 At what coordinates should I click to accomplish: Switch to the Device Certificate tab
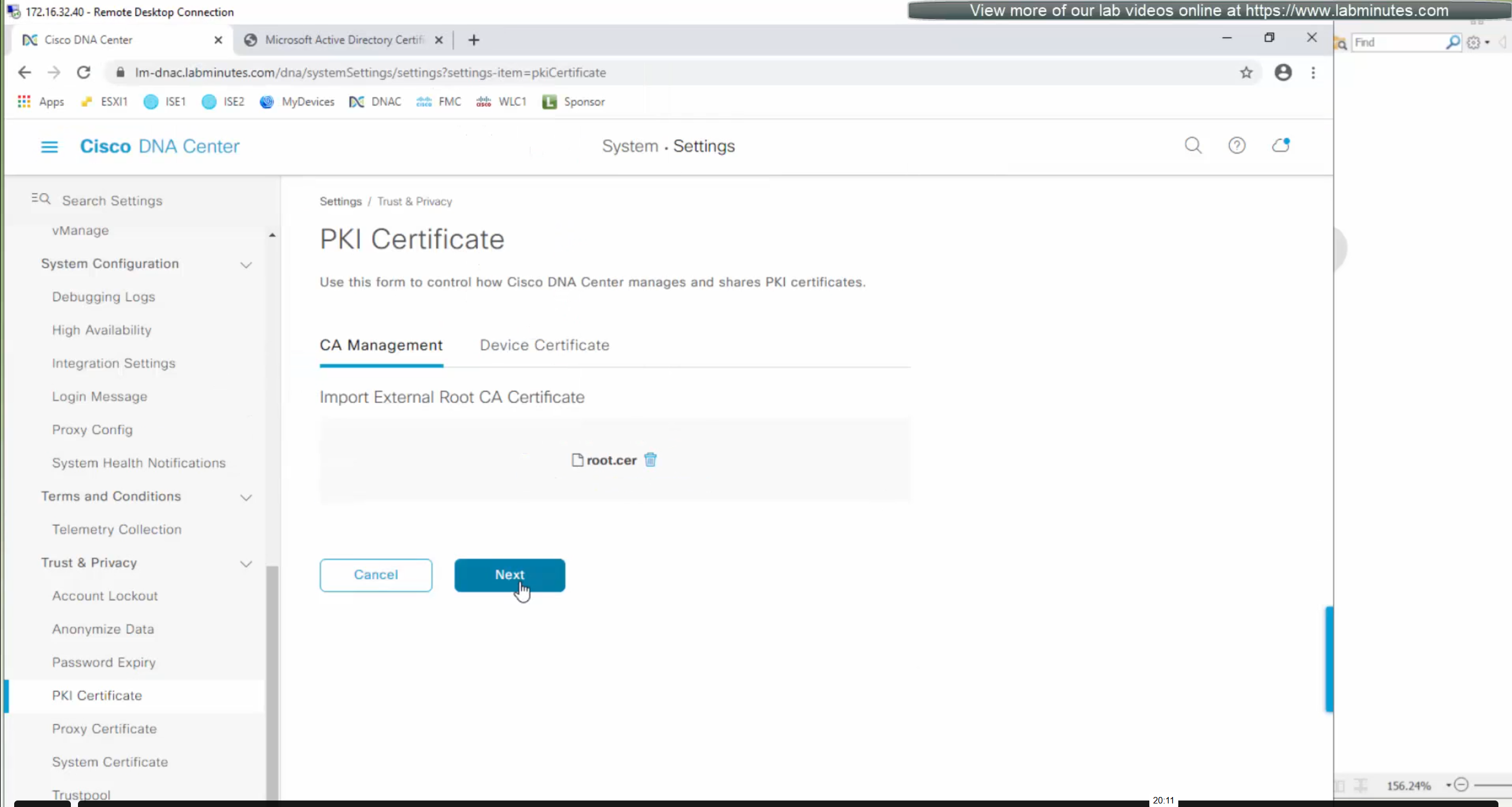[x=544, y=345]
